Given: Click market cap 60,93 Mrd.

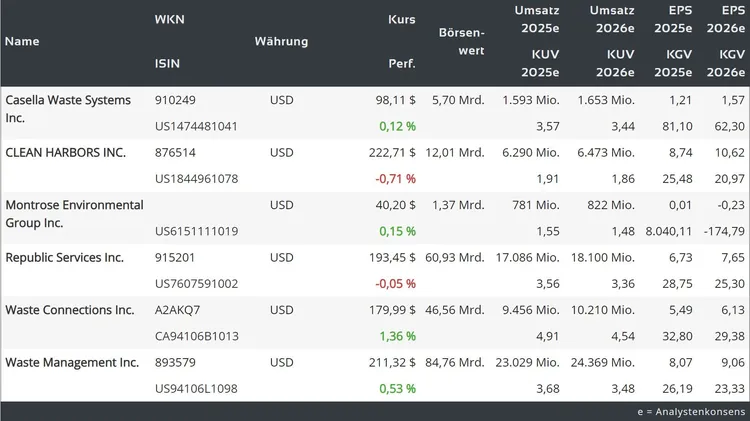Looking at the screenshot, I should click(455, 257).
